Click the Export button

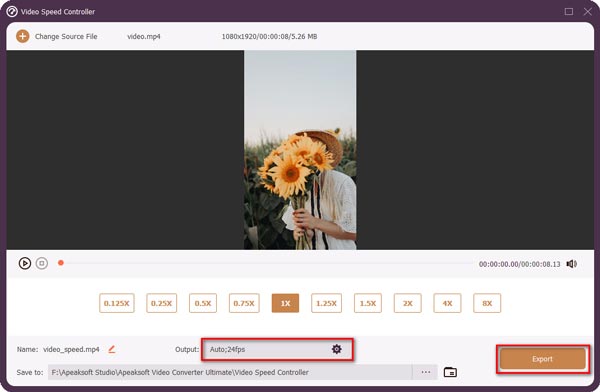point(543,359)
